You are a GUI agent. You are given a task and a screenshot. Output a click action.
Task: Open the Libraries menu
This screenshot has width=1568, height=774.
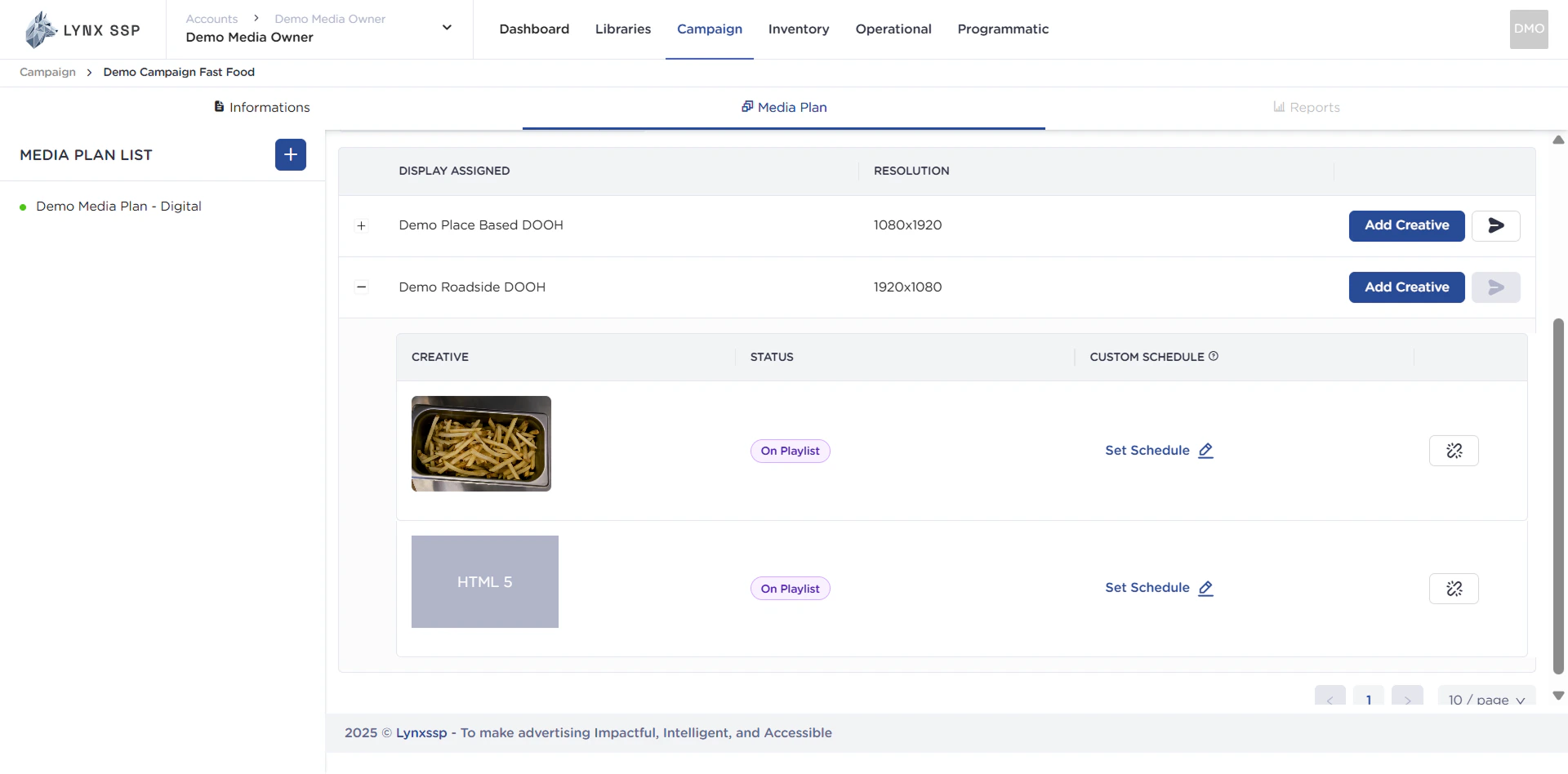point(623,29)
